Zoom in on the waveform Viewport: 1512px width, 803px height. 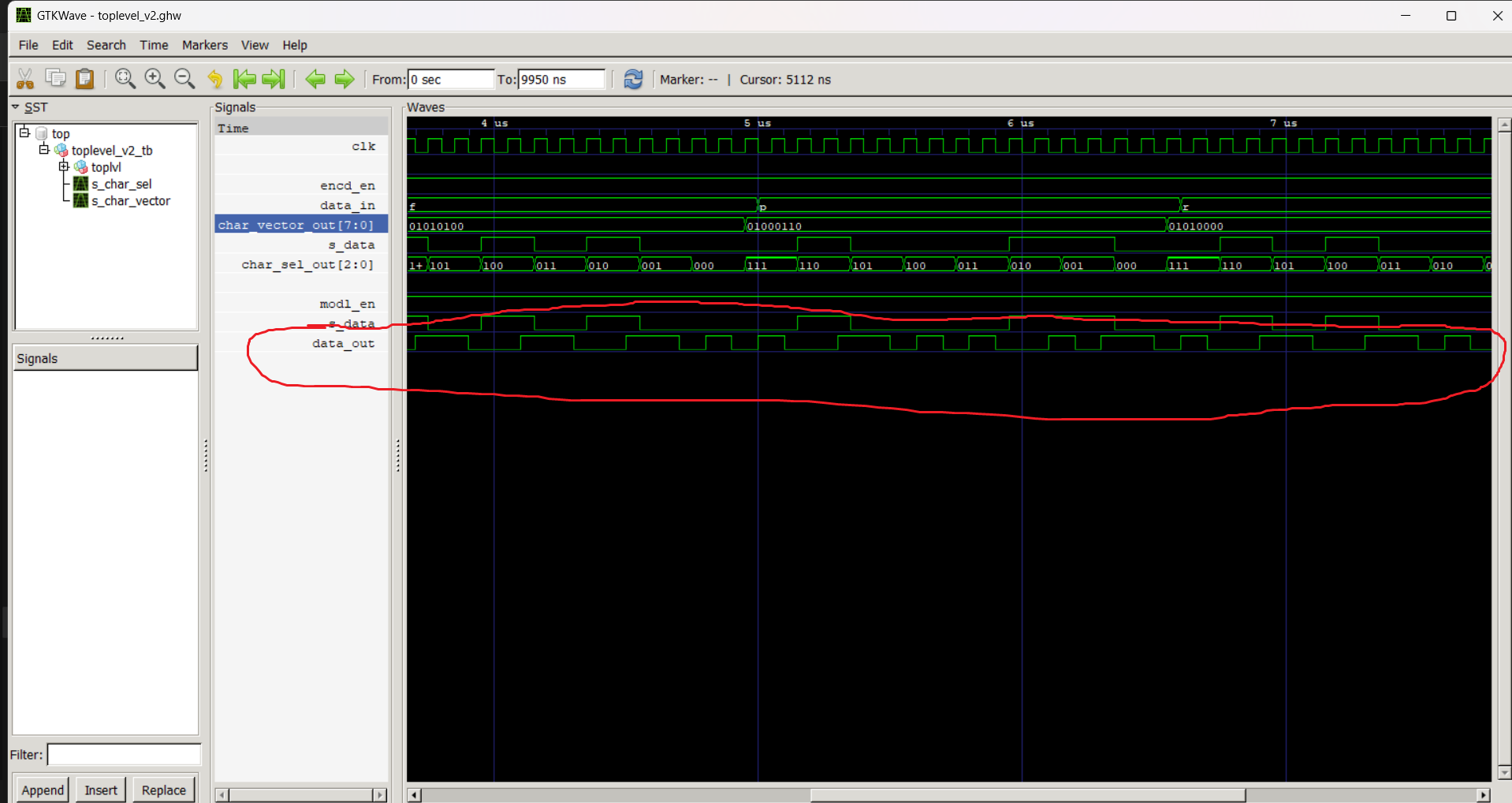[155, 79]
